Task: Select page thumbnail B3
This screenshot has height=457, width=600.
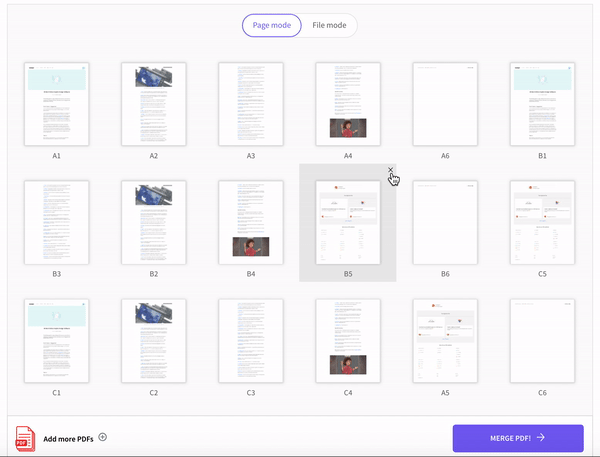Action: tap(57, 222)
